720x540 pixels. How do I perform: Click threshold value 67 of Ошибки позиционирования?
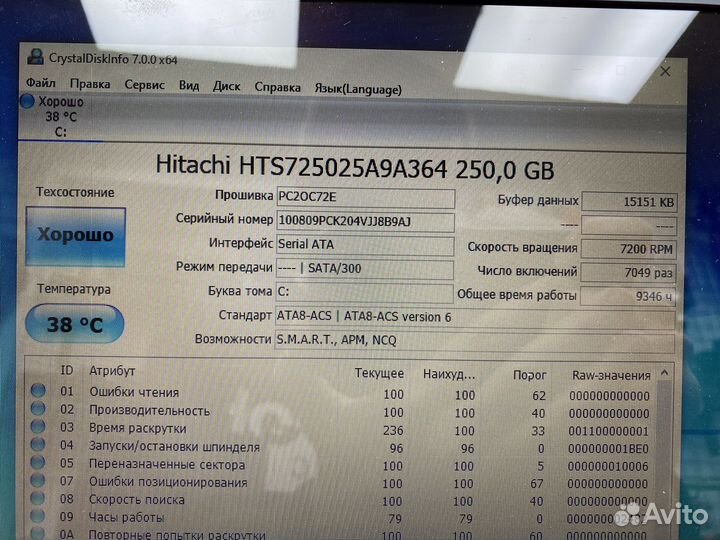(x=537, y=484)
